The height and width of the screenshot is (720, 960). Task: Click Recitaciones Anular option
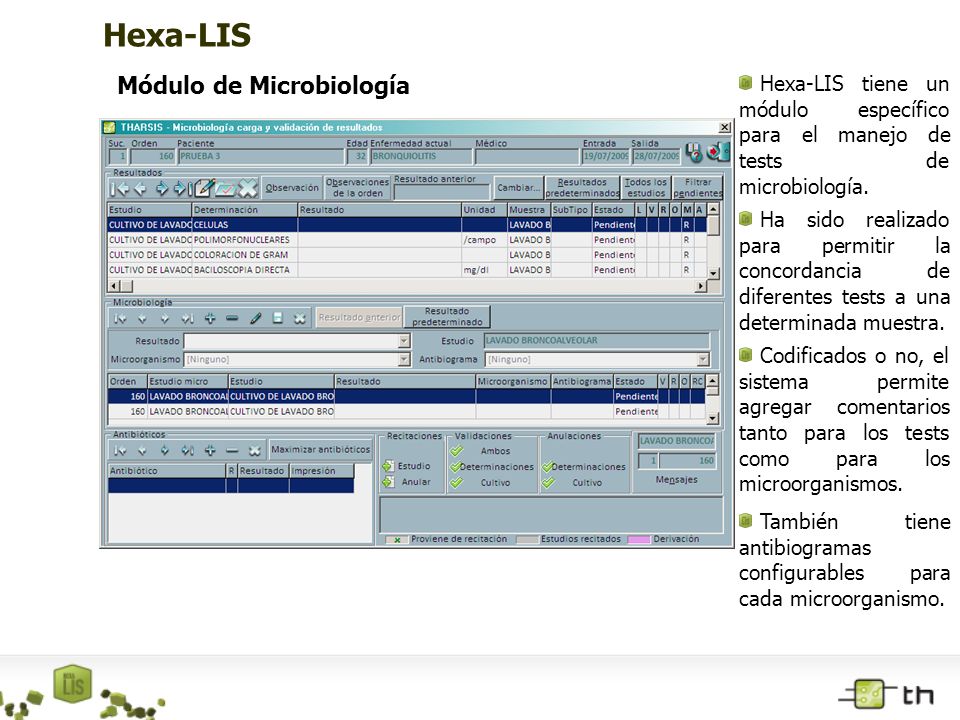tap(407, 482)
